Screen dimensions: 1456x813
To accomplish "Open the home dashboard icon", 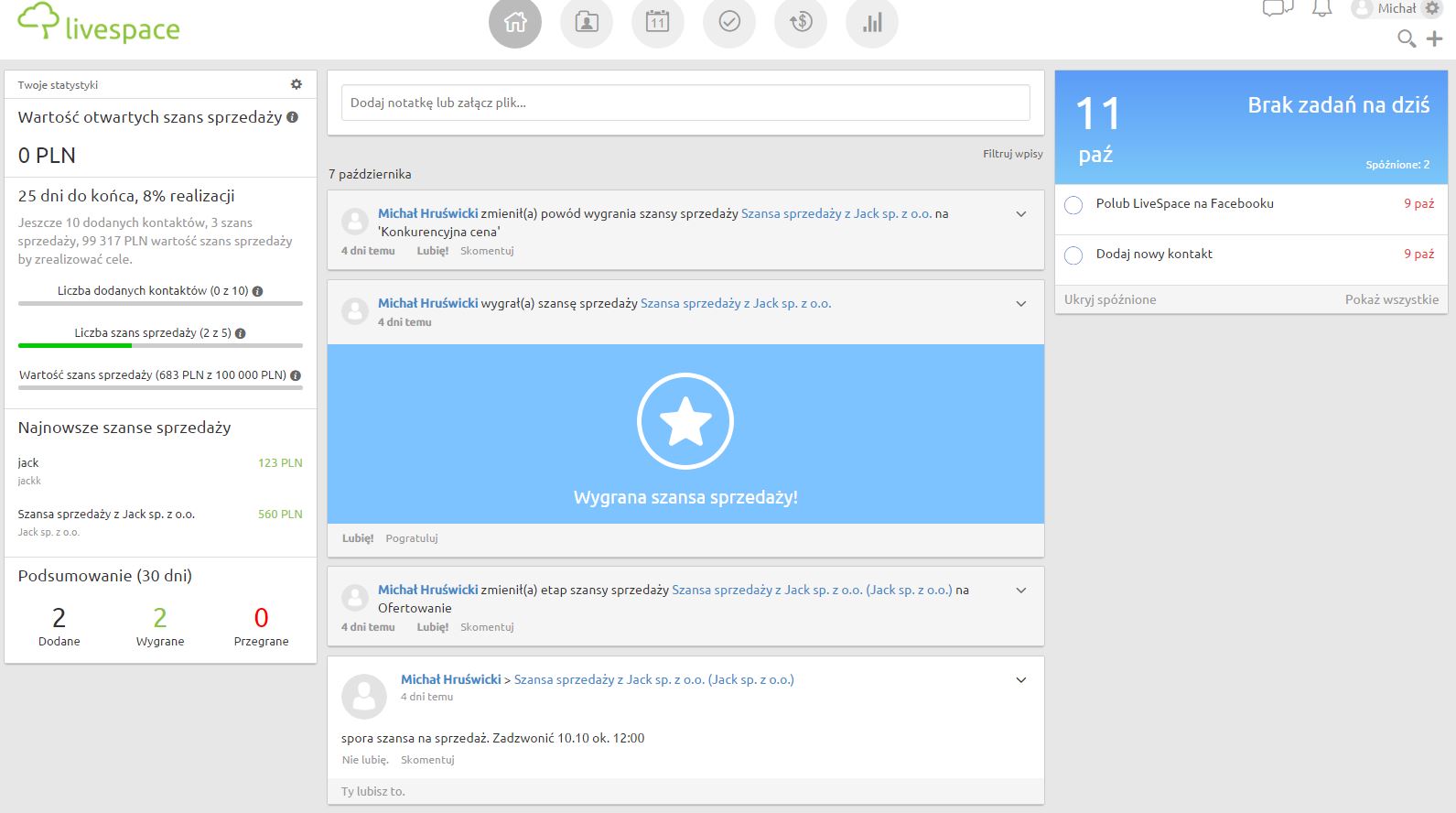I will 515,22.
